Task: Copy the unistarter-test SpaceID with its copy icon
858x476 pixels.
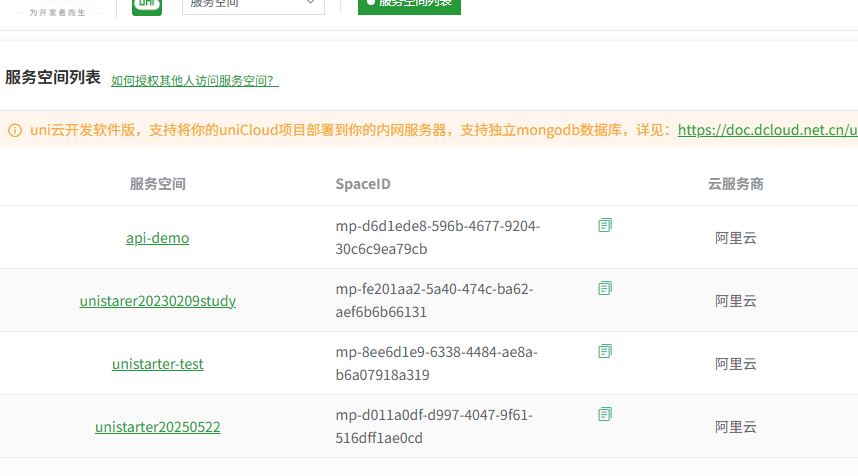Action: pos(605,351)
